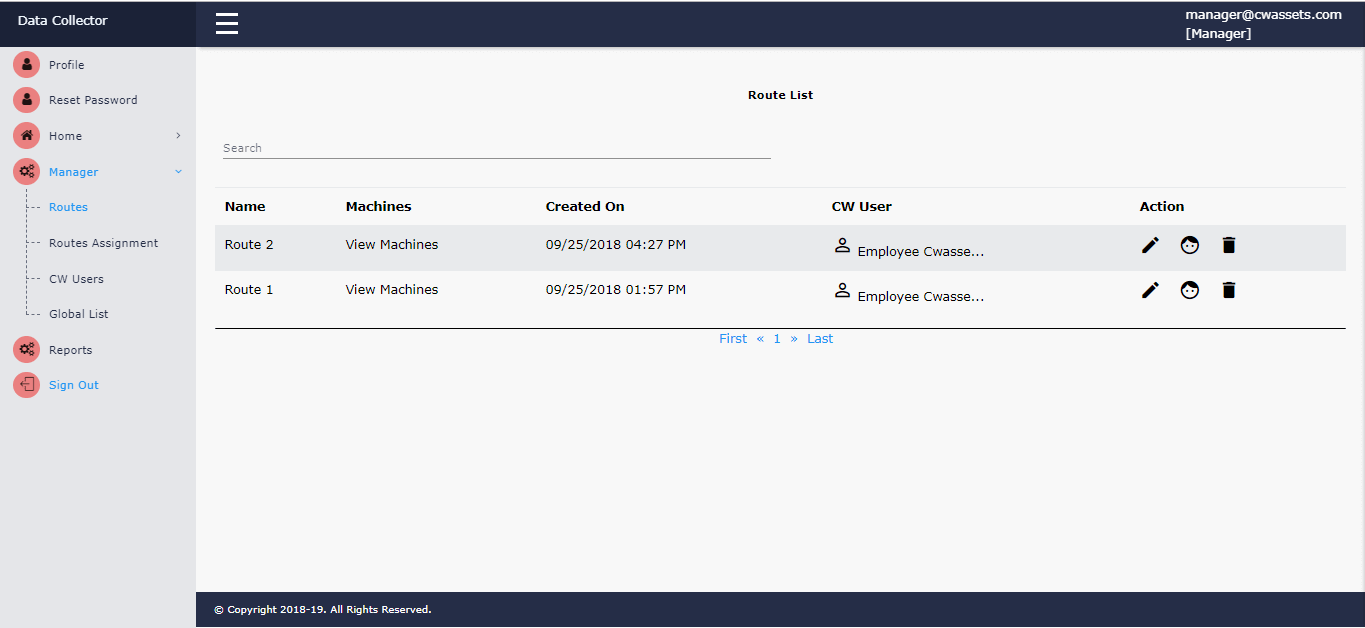Image resolution: width=1365 pixels, height=628 pixels.
Task: Click the previous page « link
Action: [x=760, y=339]
